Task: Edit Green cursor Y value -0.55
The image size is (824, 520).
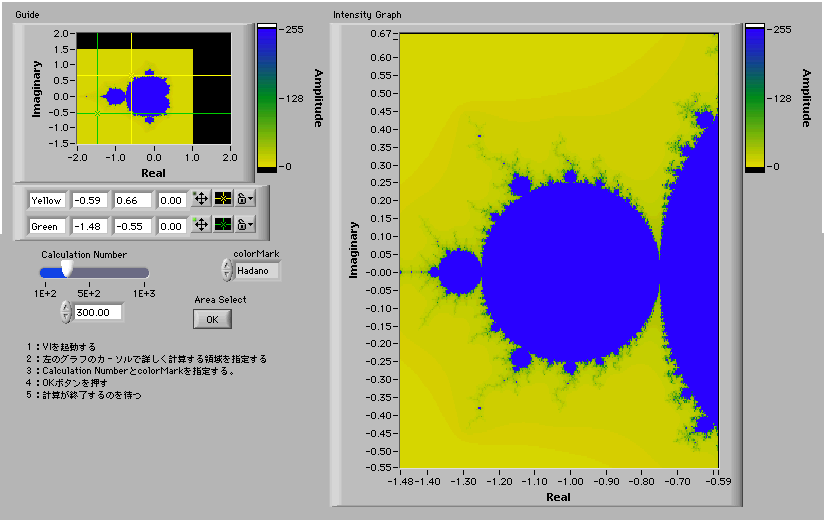Action: pos(133,226)
